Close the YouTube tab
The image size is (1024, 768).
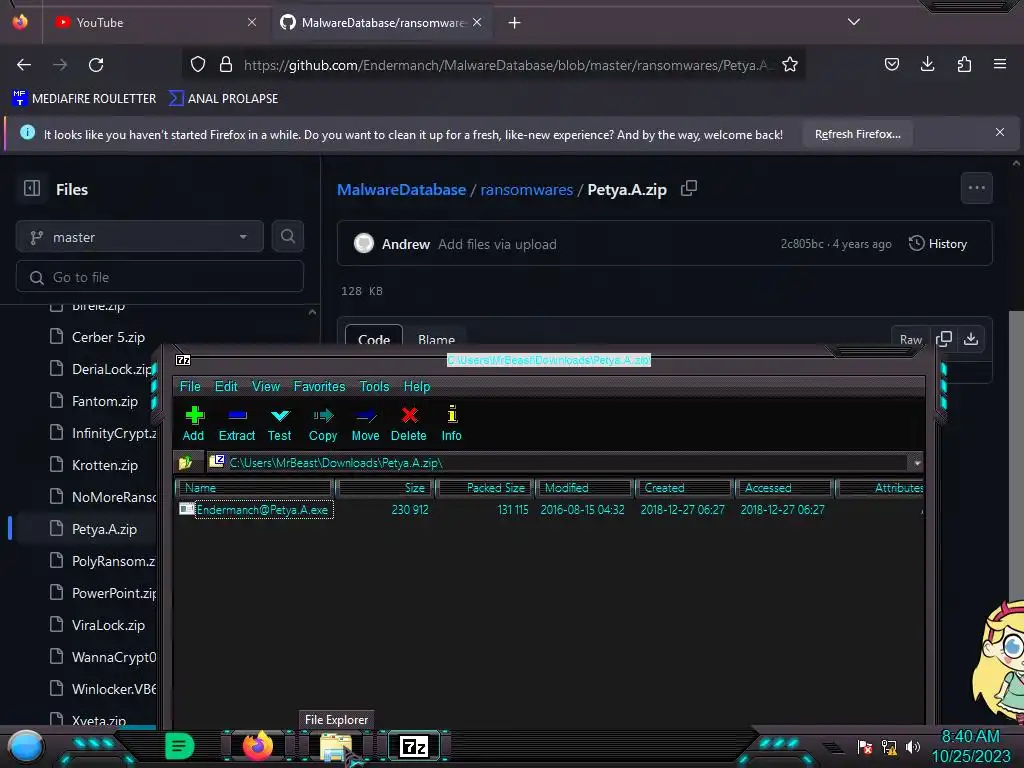pos(252,22)
